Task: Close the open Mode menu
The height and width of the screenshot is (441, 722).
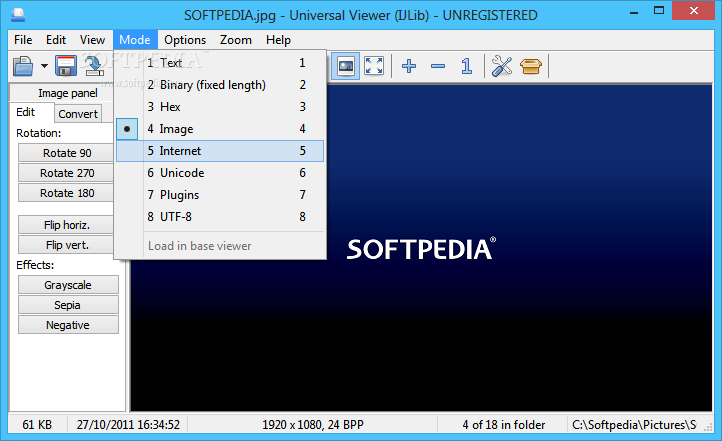Action: click(135, 40)
